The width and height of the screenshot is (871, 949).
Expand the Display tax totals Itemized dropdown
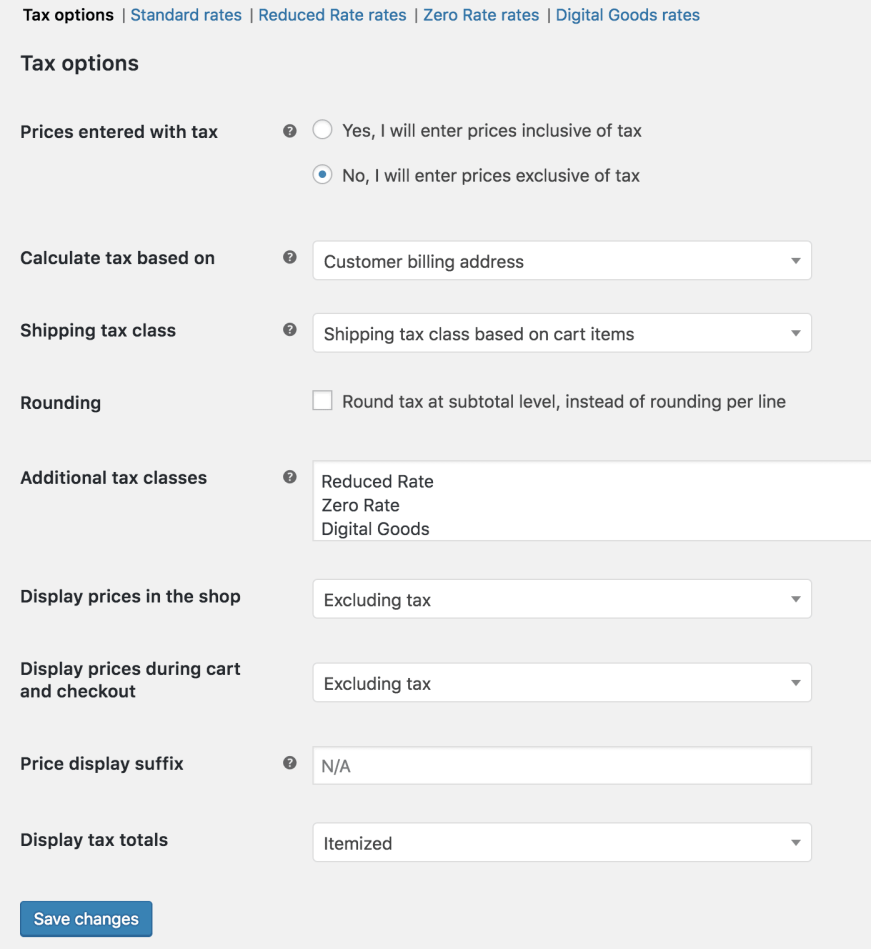[561, 843]
